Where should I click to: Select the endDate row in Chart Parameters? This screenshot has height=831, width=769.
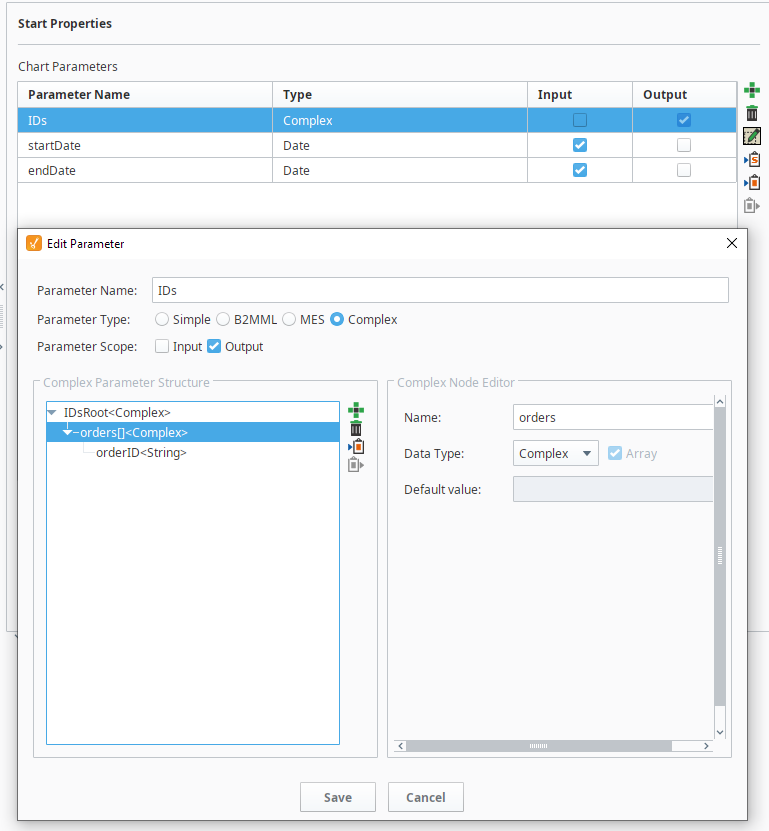(x=145, y=170)
